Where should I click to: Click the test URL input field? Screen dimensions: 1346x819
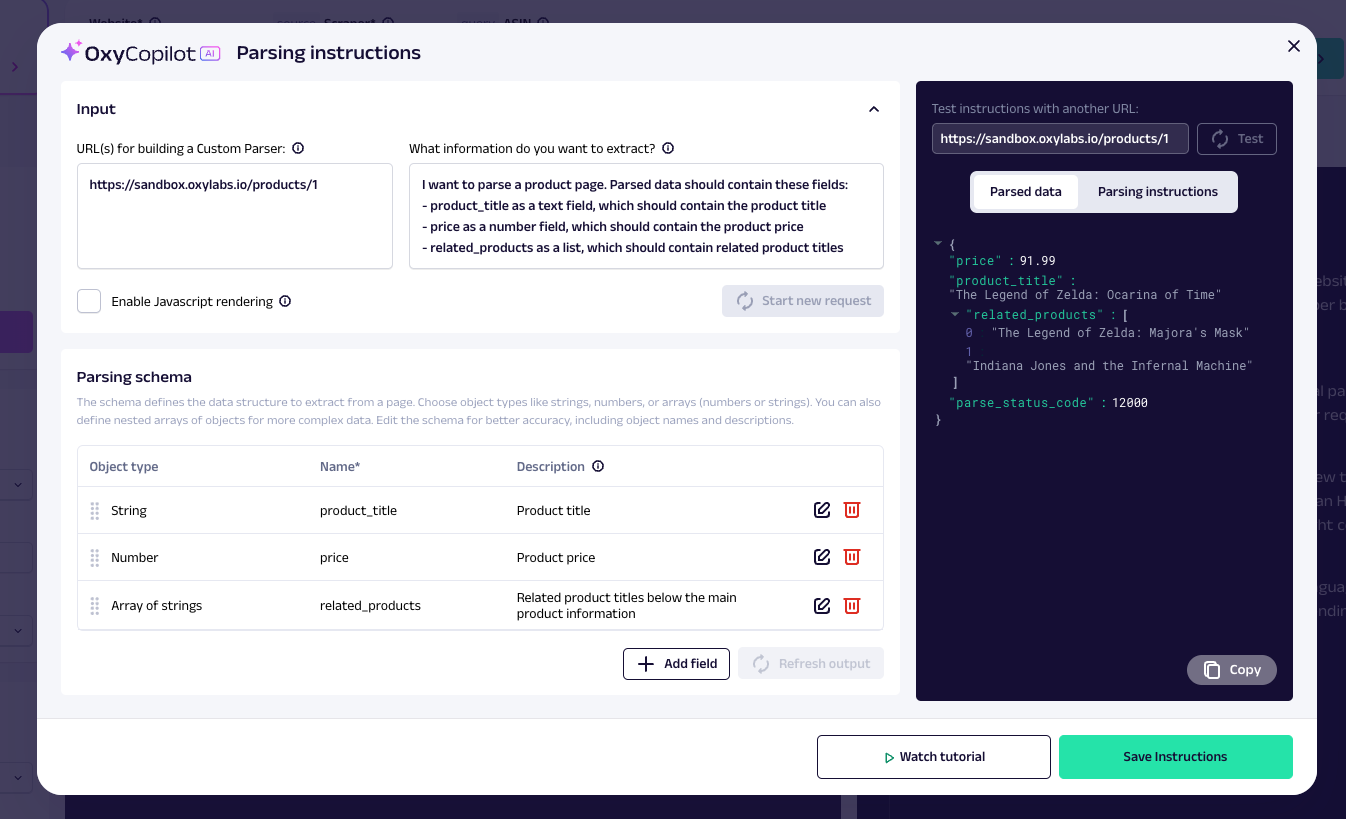pyautogui.click(x=1059, y=139)
